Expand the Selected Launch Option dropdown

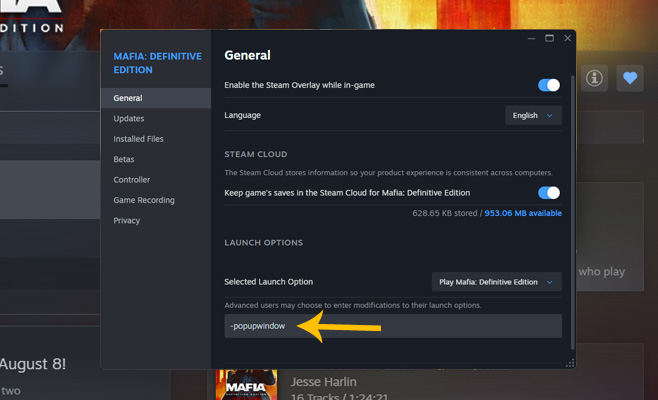(496, 282)
